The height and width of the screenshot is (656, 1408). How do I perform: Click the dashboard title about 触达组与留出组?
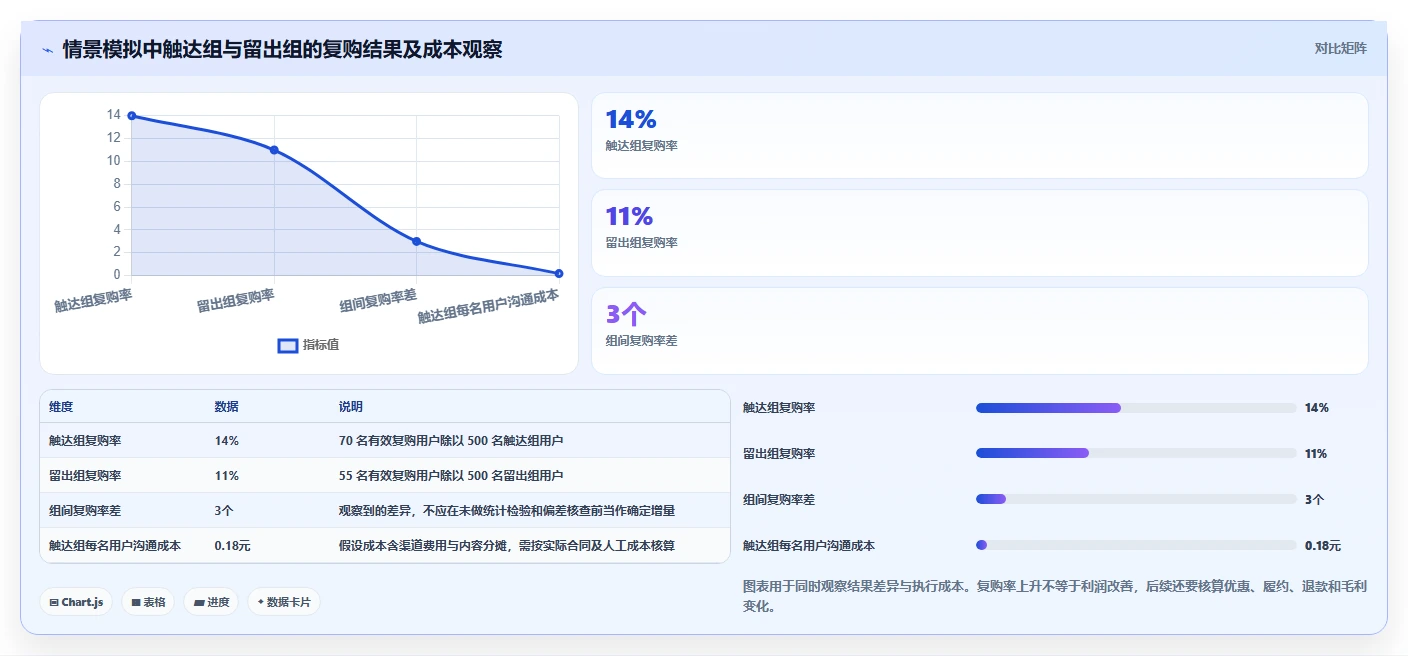pyautogui.click(x=282, y=49)
